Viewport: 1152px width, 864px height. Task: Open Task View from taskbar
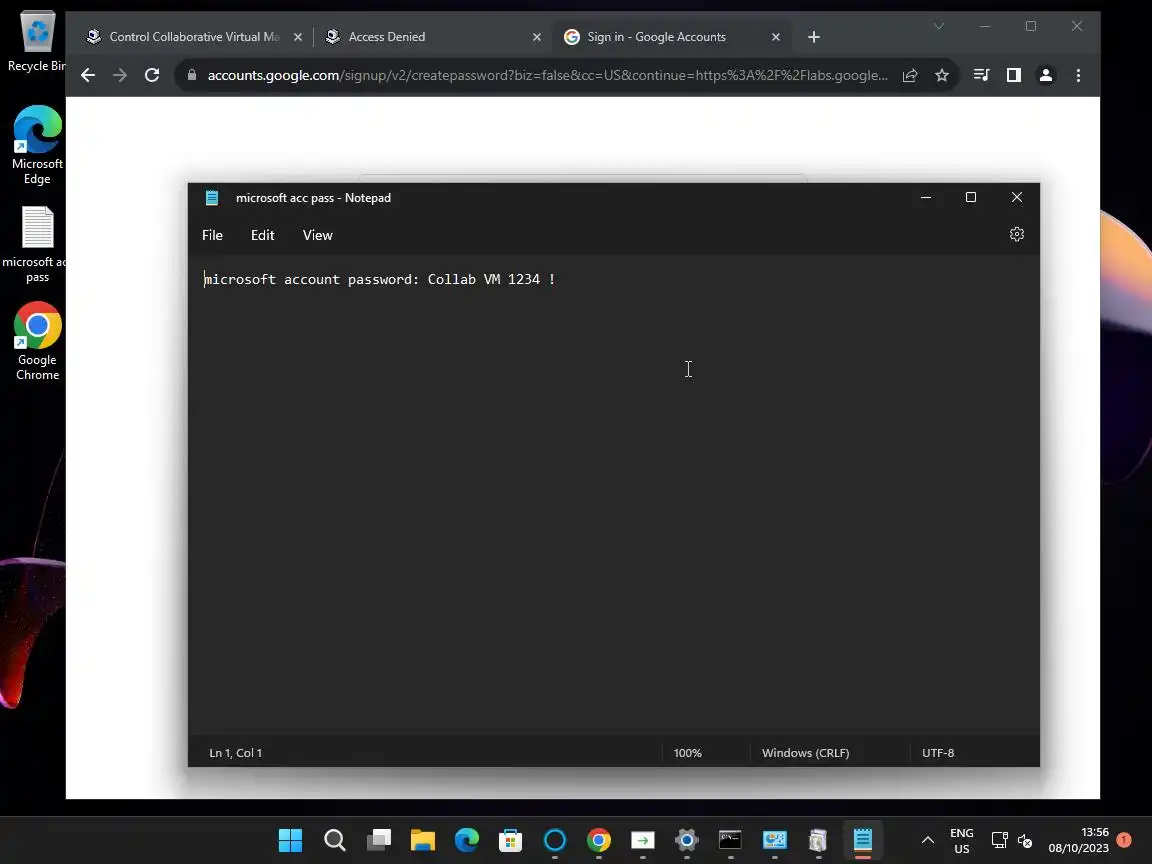[x=378, y=840]
